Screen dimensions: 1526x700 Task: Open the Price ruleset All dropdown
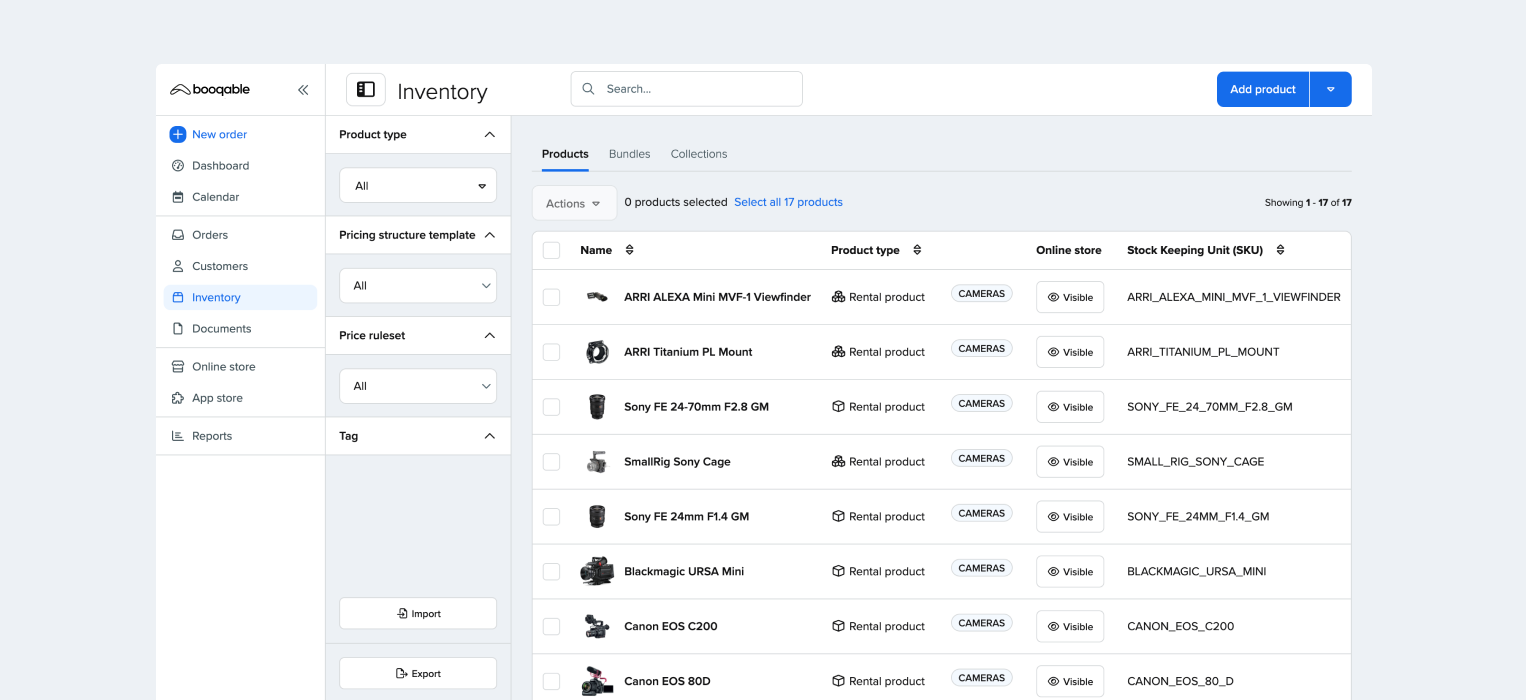pos(418,386)
